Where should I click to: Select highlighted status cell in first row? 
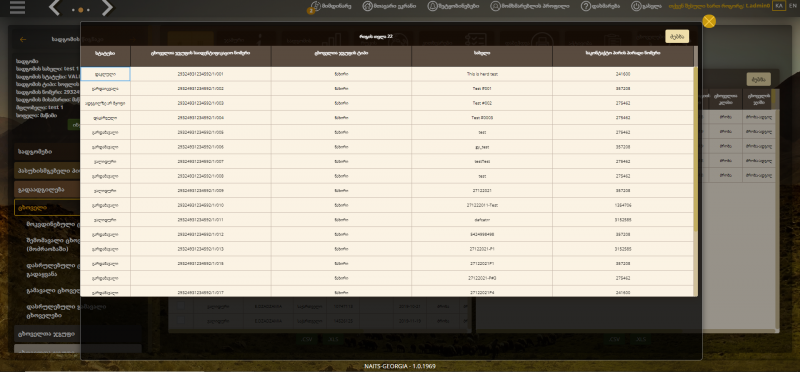pyautogui.click(x=105, y=74)
